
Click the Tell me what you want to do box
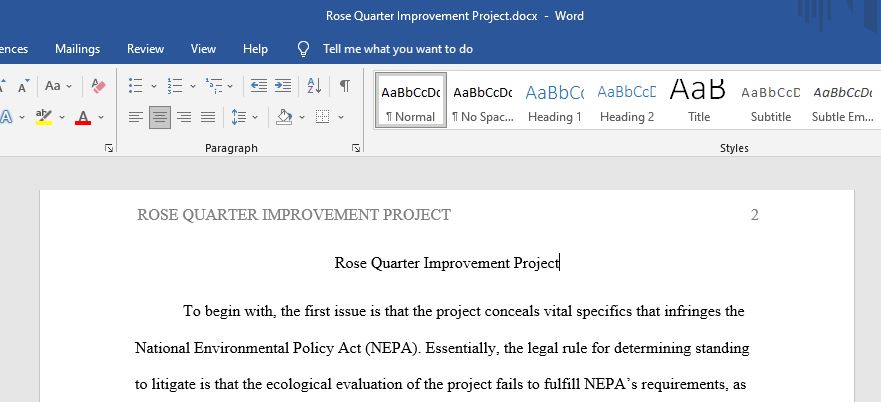398,49
